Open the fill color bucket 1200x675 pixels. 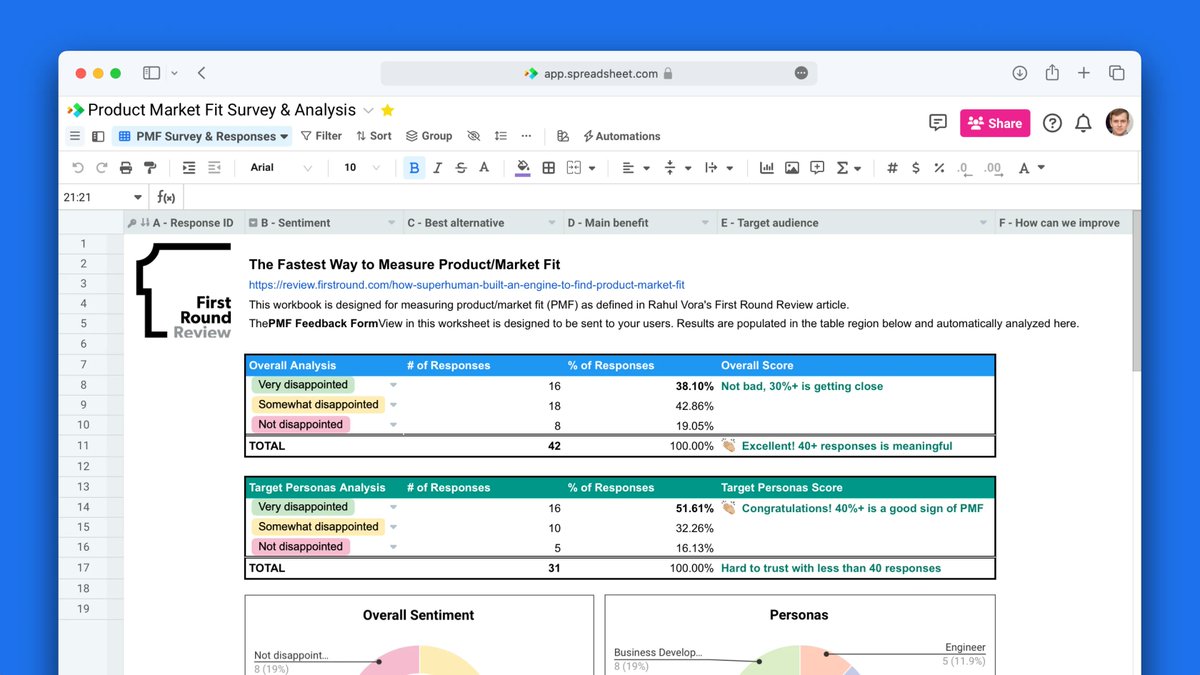(x=523, y=168)
